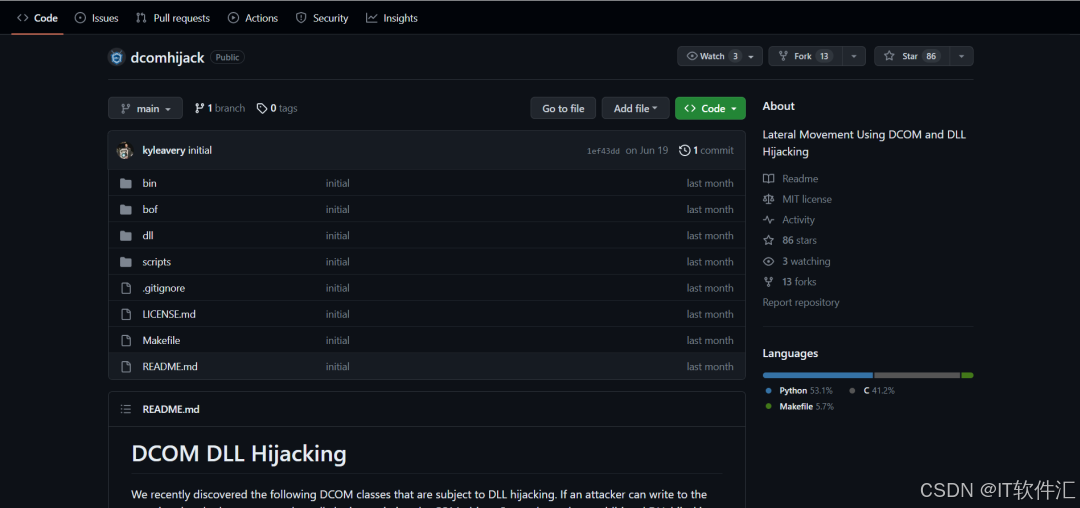Click the Readme book icon
The width and height of the screenshot is (1080, 508).
[769, 178]
